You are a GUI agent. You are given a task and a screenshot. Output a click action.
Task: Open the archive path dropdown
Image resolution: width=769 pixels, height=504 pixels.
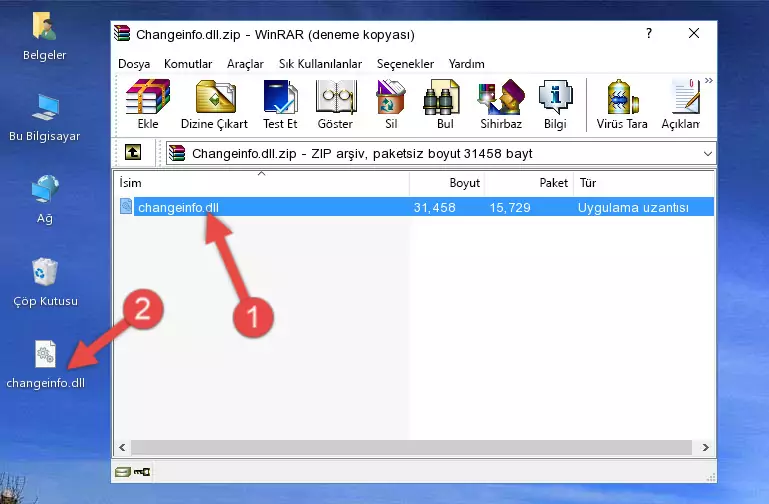[x=708, y=153]
